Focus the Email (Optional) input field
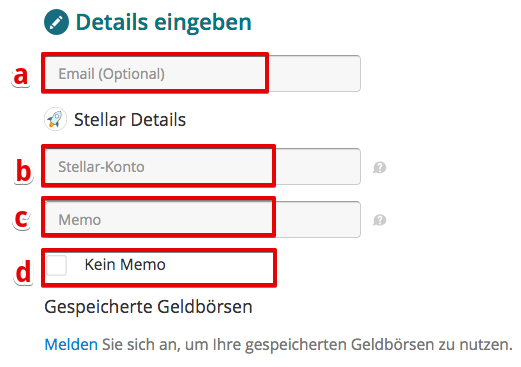The height and width of the screenshot is (367, 521). tap(203, 74)
